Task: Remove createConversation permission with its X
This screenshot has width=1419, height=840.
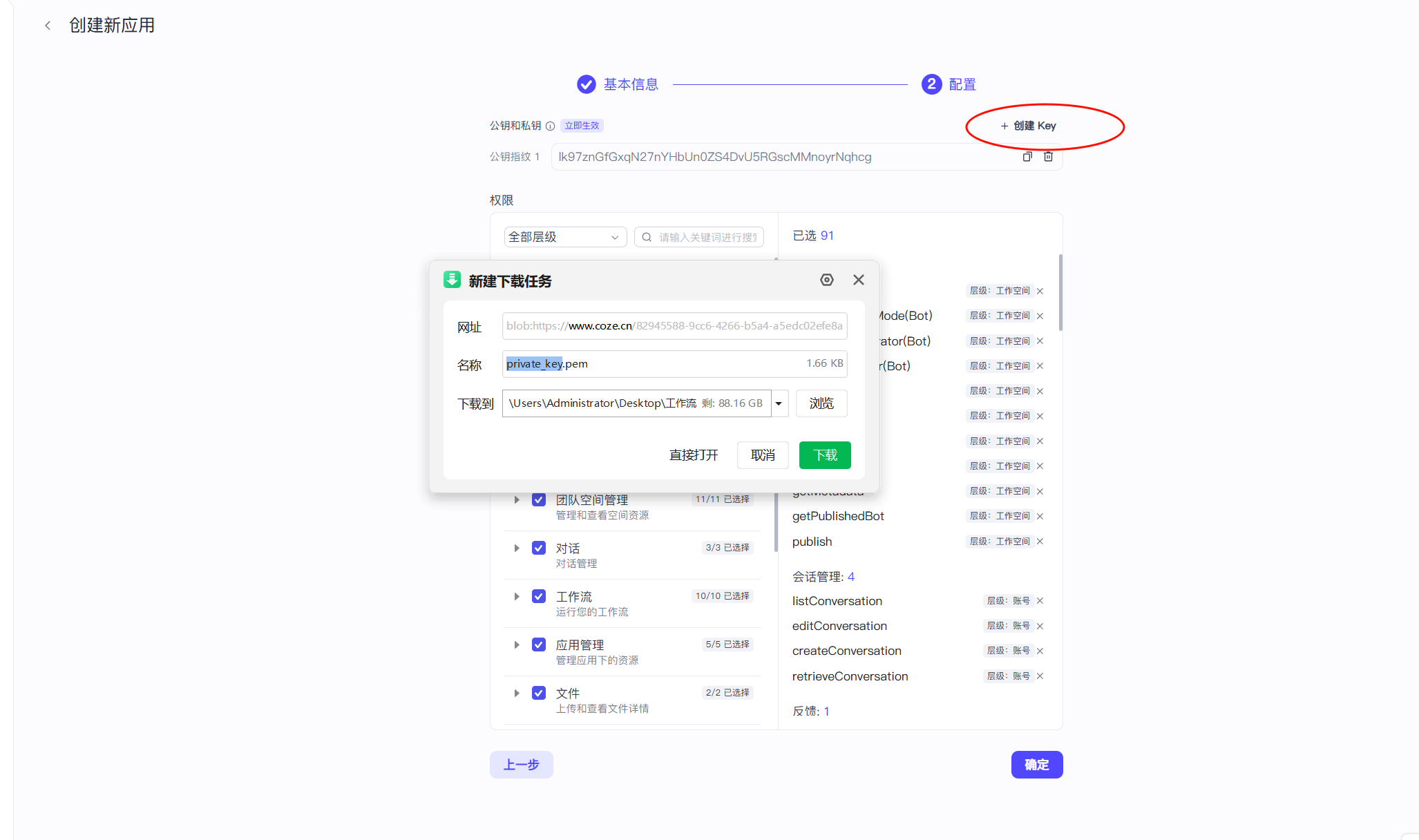Action: (x=1040, y=651)
